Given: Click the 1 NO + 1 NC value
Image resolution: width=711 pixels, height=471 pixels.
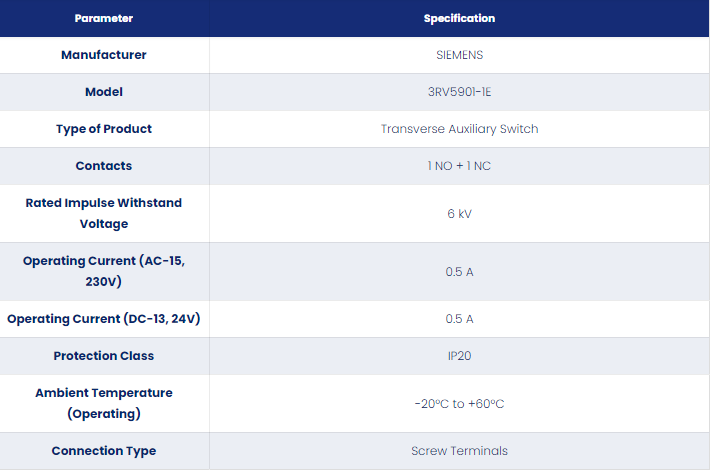Looking at the screenshot, I should (459, 166).
